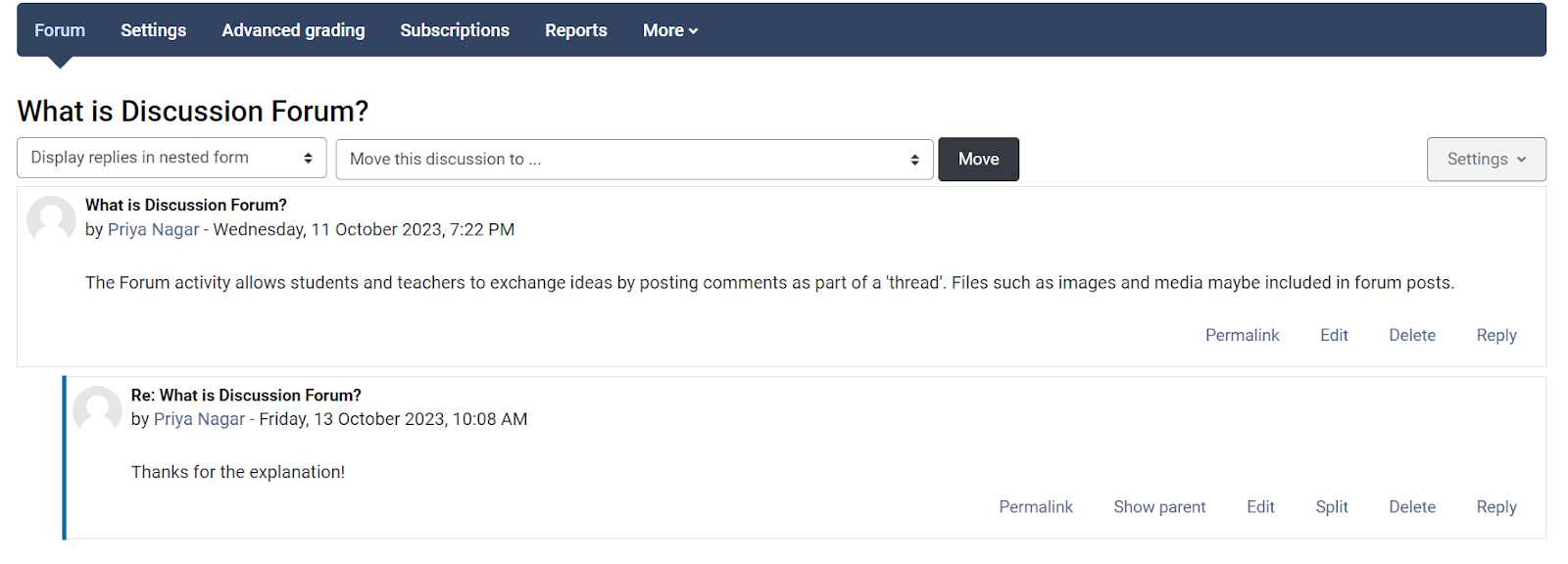Click Show parent on the reply post

1159,506
